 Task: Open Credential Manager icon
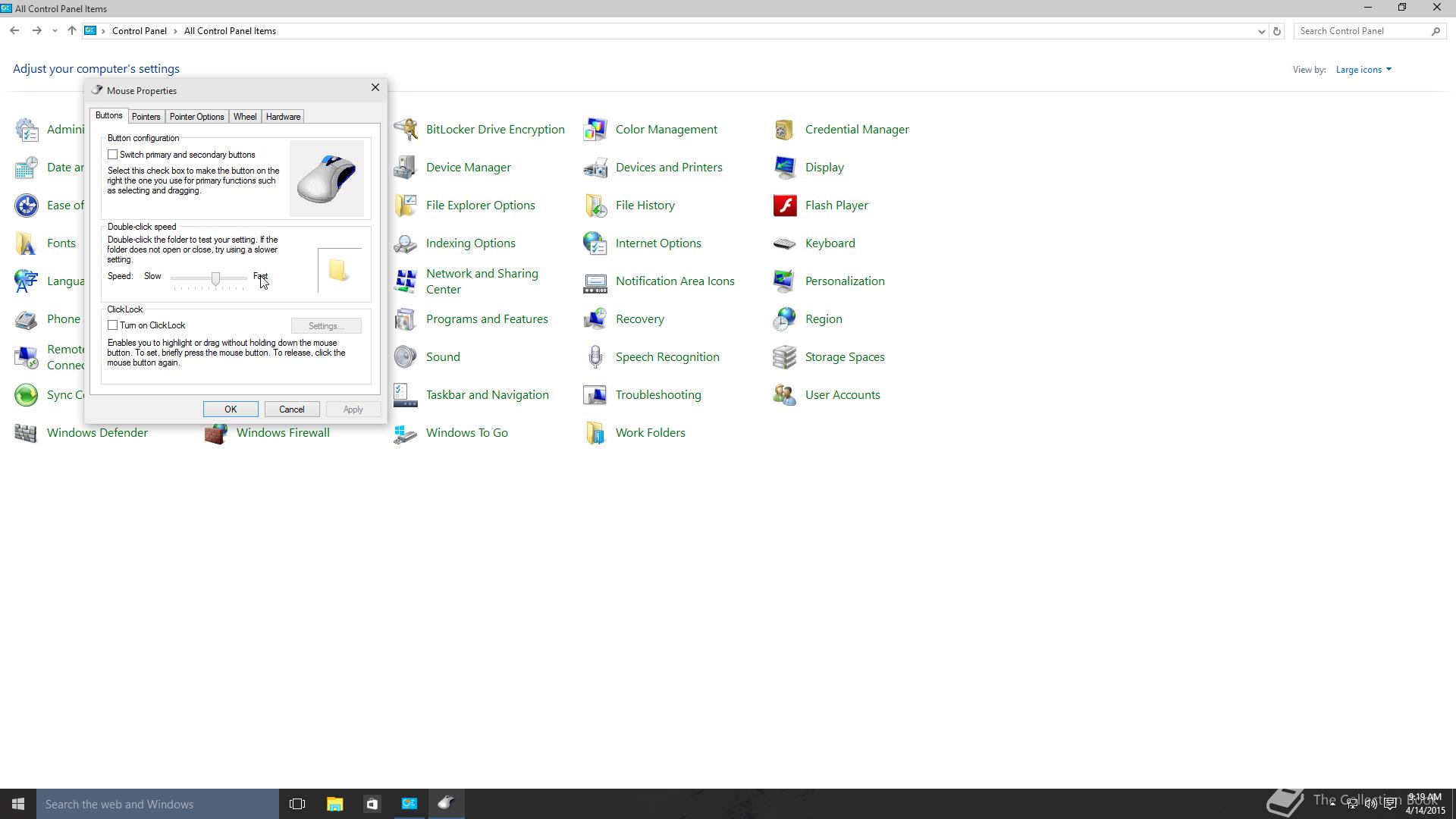click(785, 130)
